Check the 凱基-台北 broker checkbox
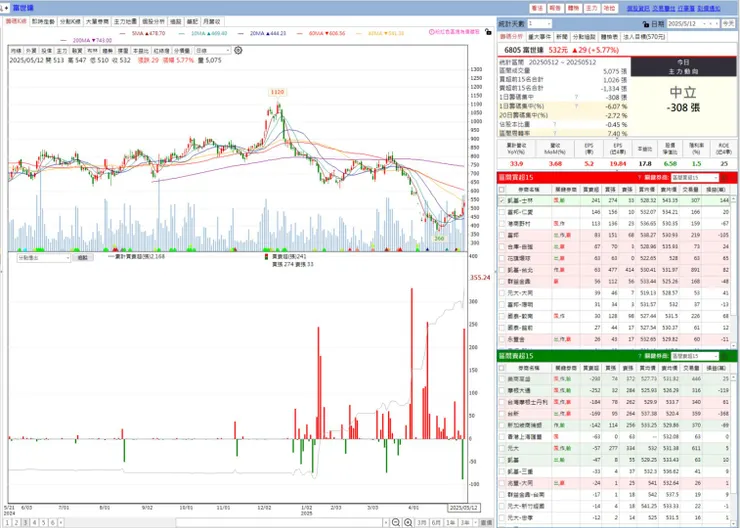This screenshot has width=740, height=528. 502,270
